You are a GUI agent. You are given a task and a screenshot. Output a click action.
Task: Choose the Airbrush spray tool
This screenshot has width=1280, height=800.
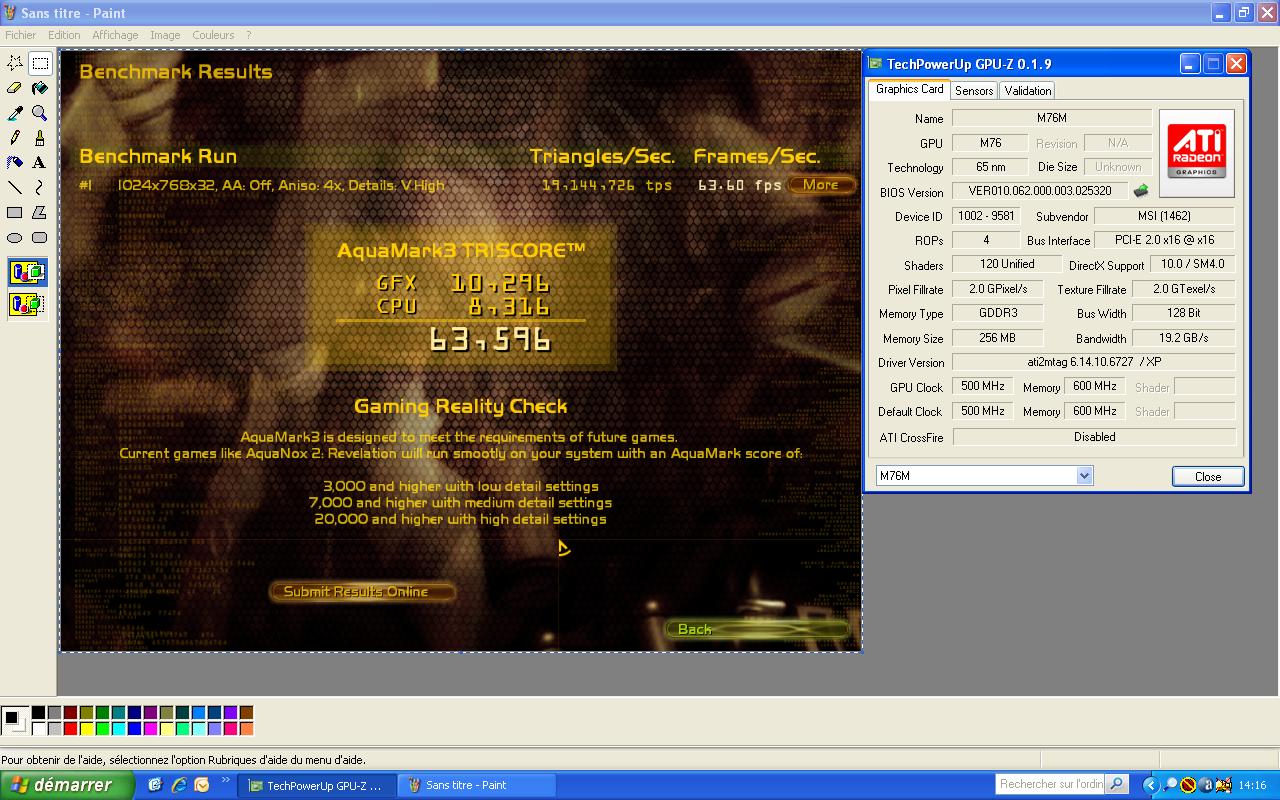(x=15, y=162)
